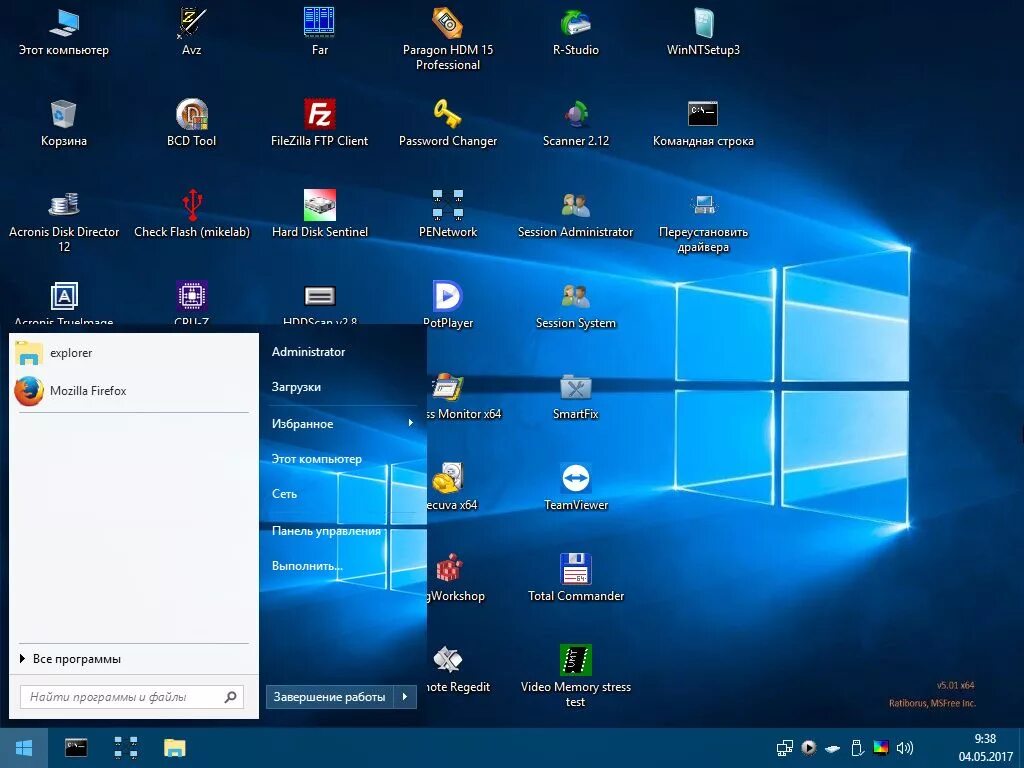Viewport: 1024px width, 768px height.
Task: Open the shutdown options arrow
Action: point(406,697)
